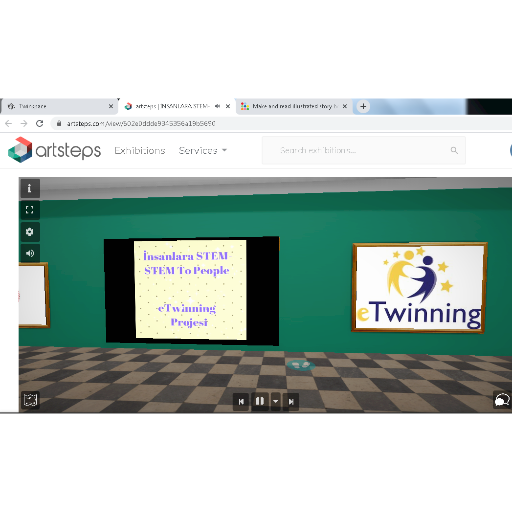Pause the guided tour

[260, 401]
